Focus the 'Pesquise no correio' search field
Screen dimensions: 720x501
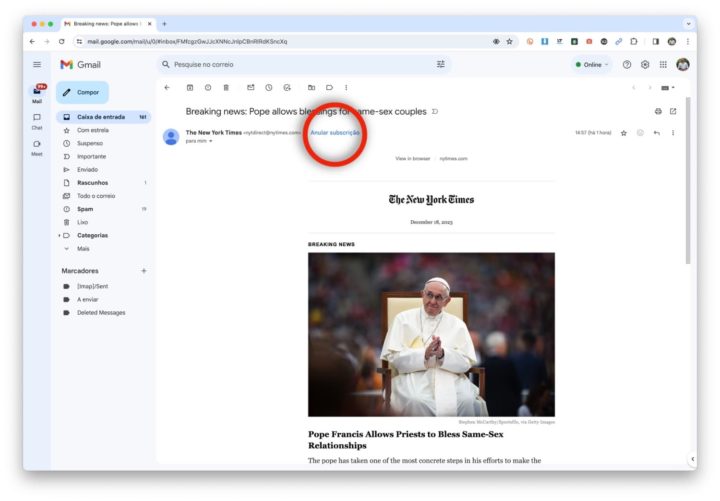pos(303,65)
